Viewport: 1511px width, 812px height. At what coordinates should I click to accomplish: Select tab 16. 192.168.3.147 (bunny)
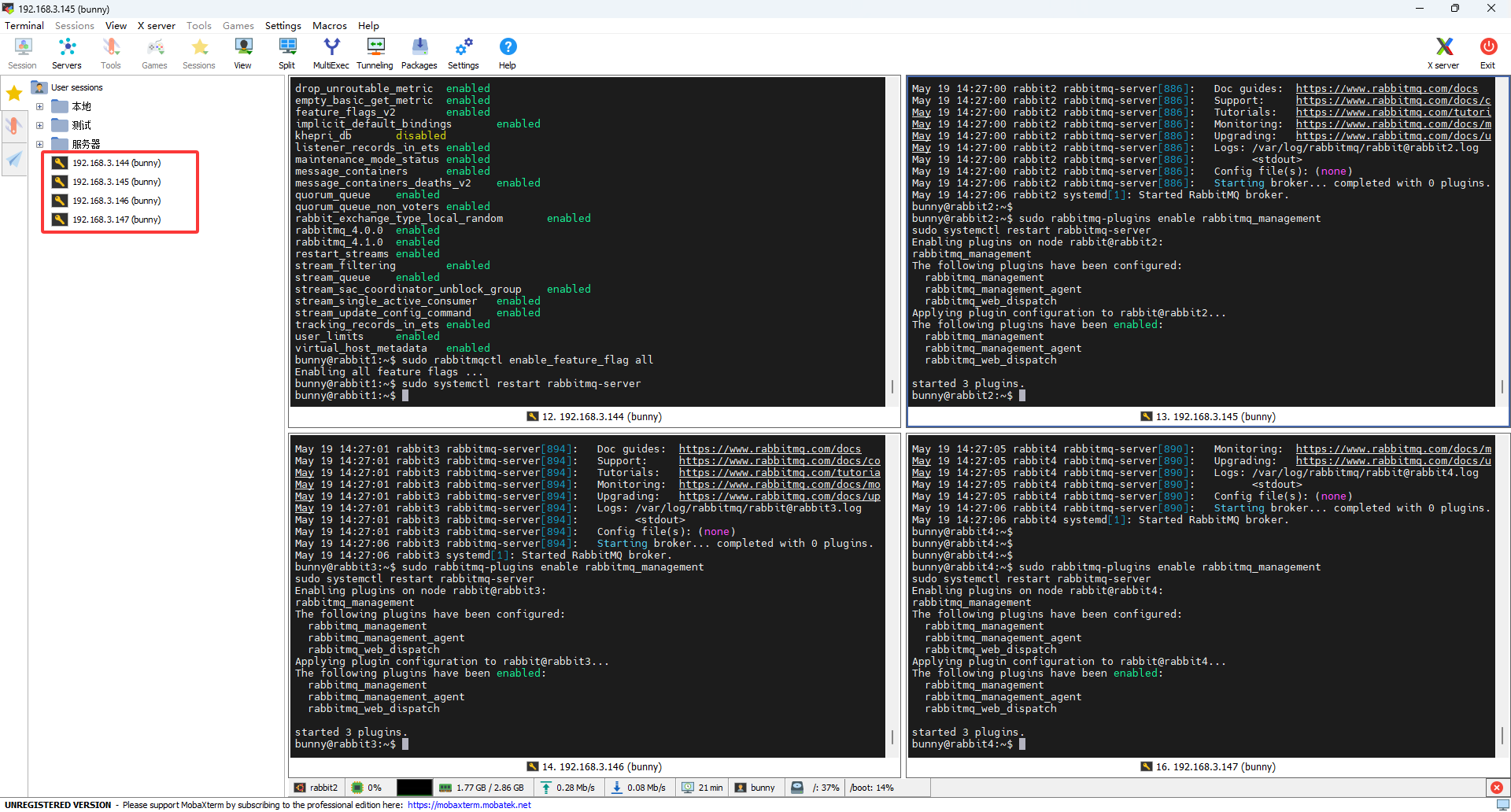[x=1208, y=766]
